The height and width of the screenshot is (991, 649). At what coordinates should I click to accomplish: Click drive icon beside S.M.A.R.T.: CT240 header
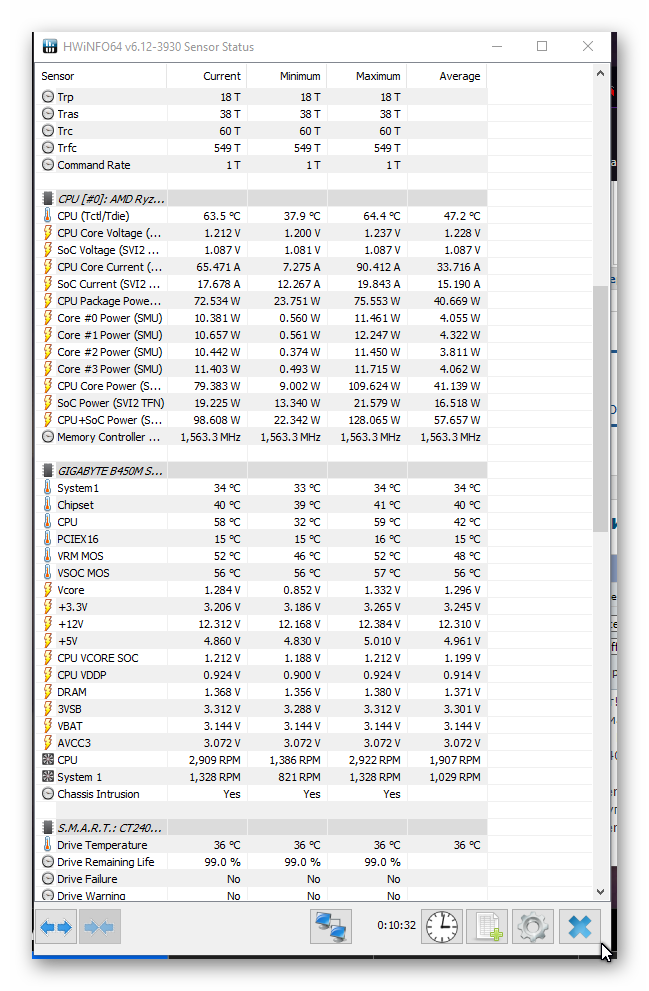pos(47,828)
